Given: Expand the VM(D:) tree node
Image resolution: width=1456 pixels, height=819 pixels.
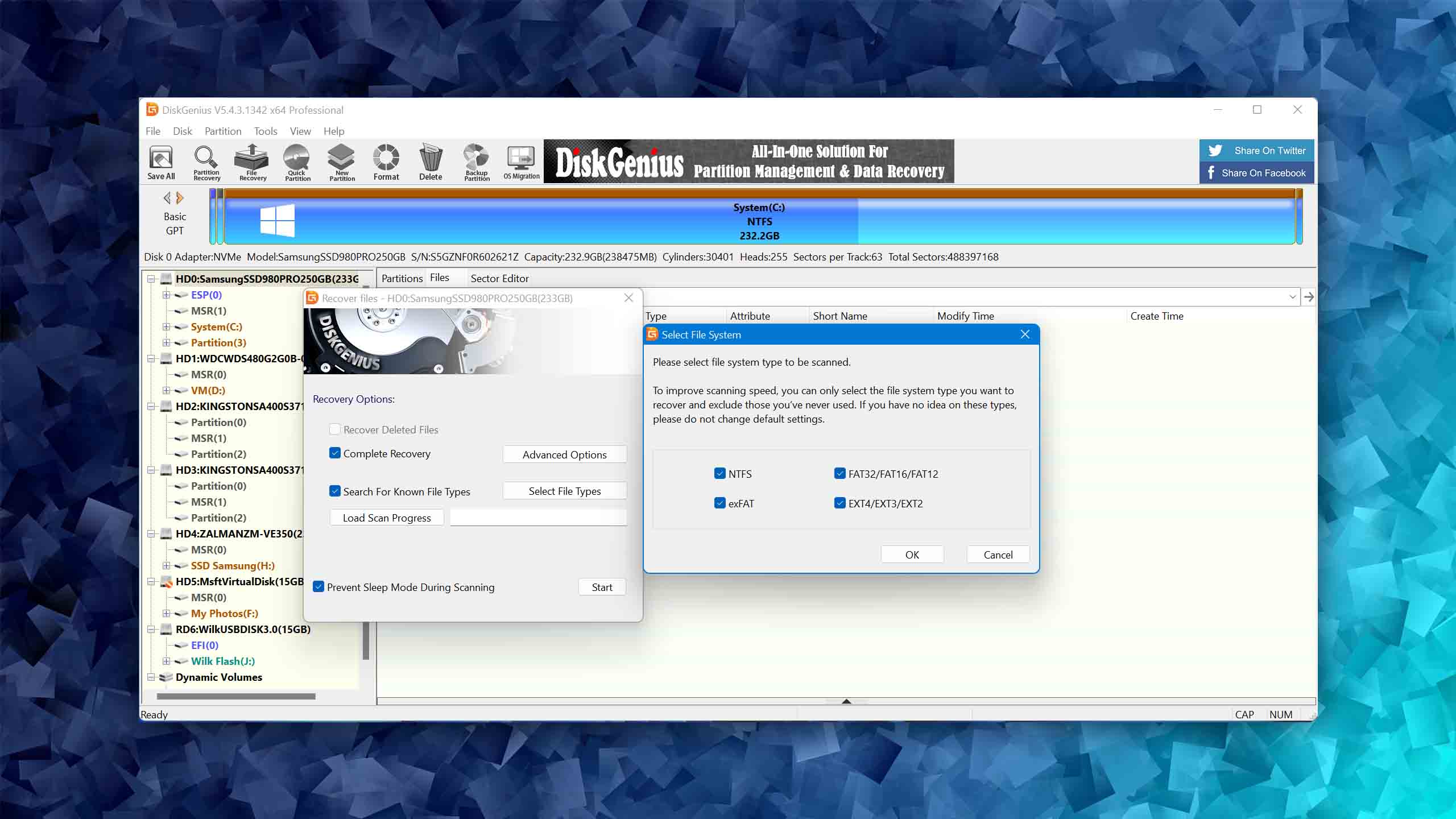Looking at the screenshot, I should (167, 390).
